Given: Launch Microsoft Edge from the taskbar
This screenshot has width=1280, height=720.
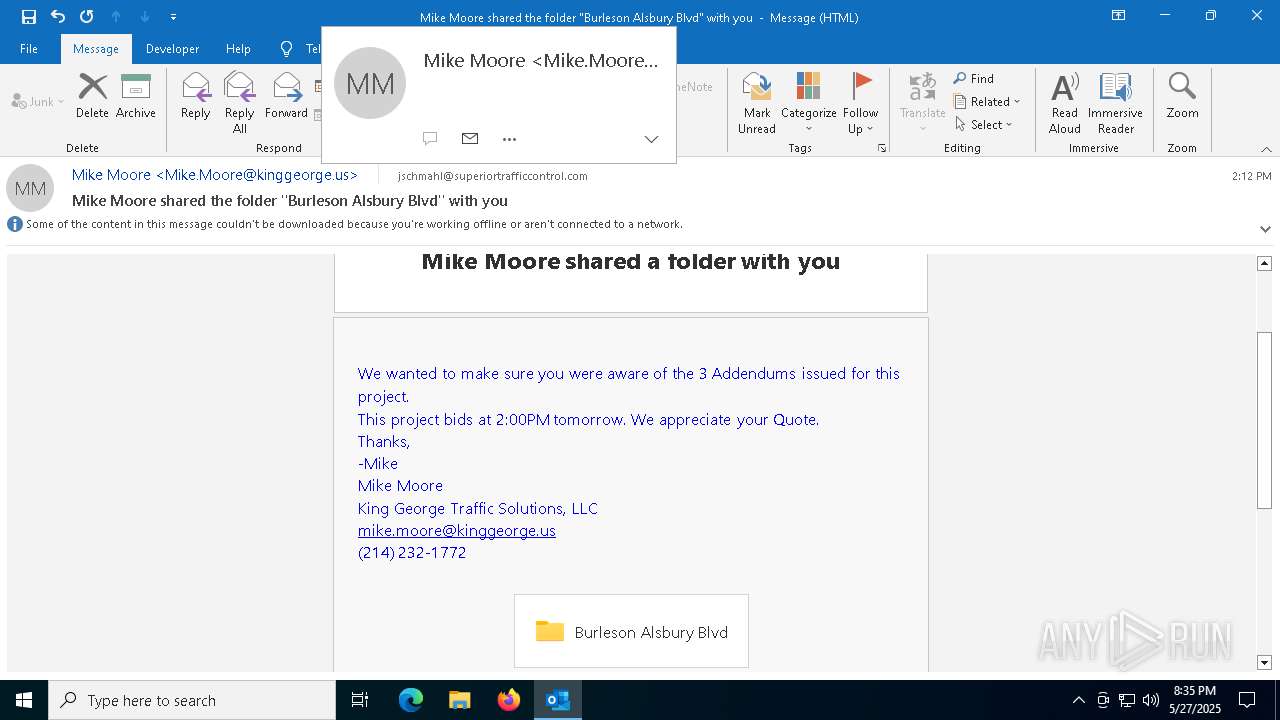Looking at the screenshot, I should point(411,700).
